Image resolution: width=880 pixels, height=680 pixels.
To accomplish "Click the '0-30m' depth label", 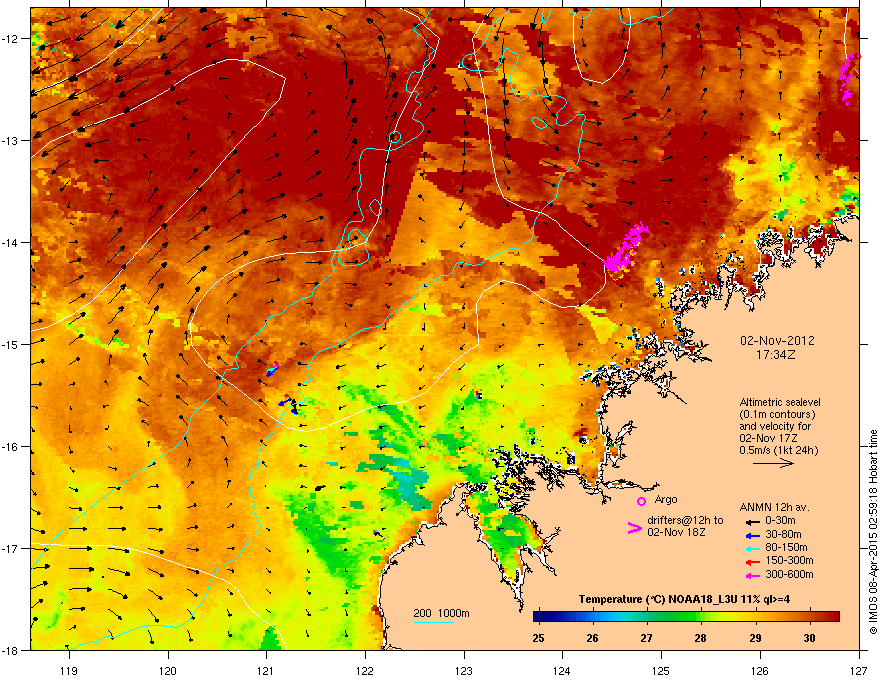I will [x=780, y=521].
